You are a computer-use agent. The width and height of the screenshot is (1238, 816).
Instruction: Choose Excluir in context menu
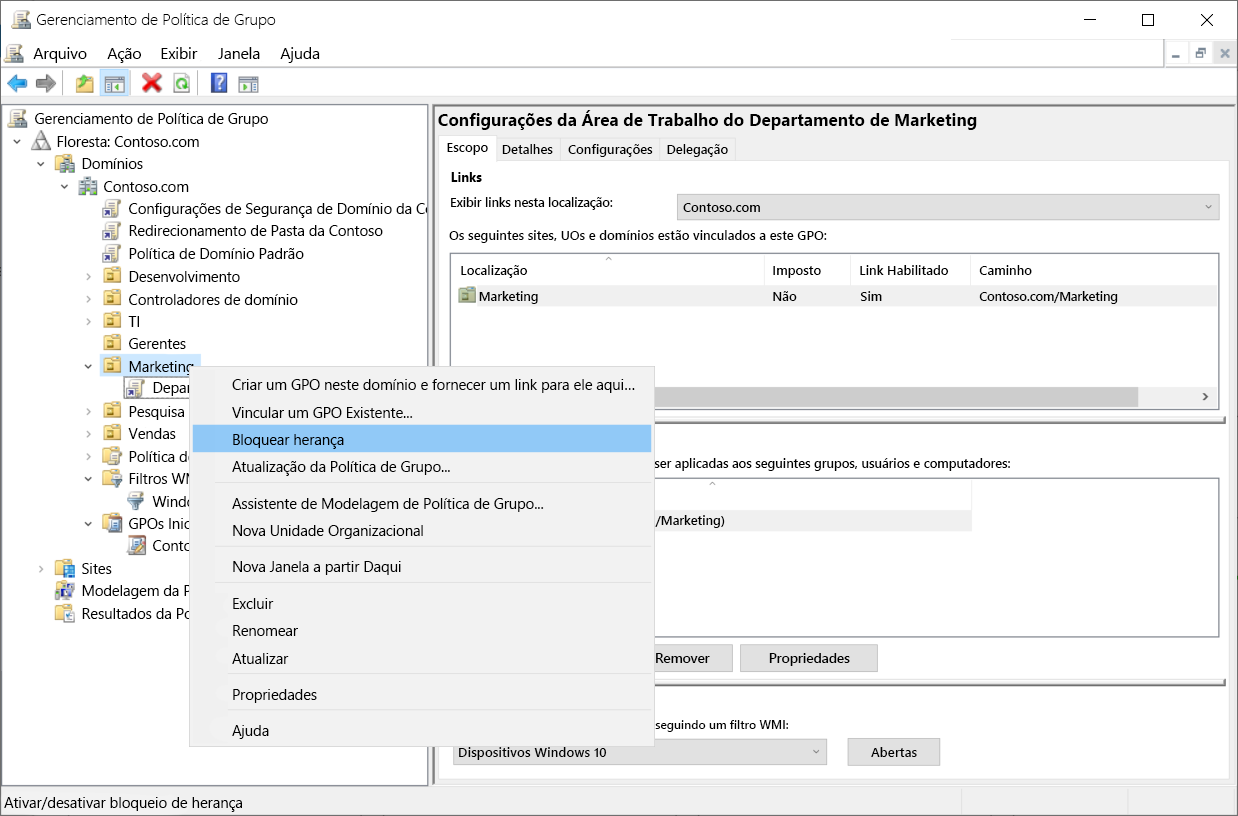click(x=421, y=604)
